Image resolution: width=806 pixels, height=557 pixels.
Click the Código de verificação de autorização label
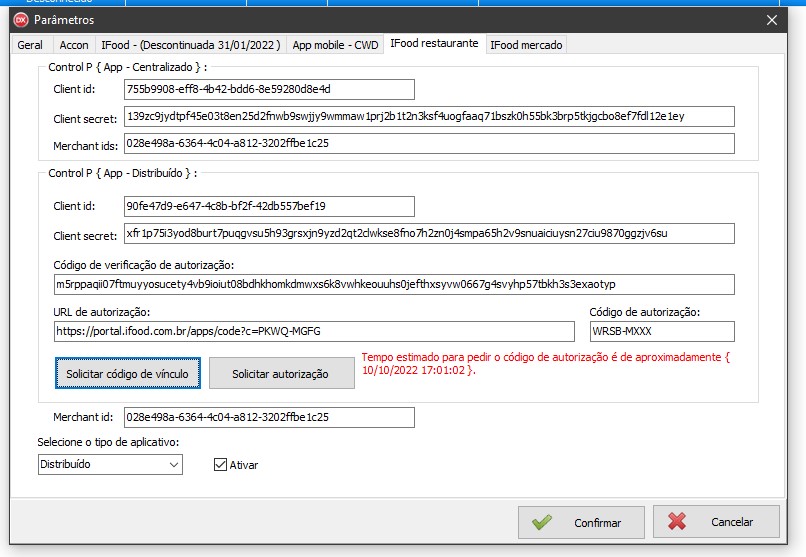pyautogui.click(x=143, y=265)
